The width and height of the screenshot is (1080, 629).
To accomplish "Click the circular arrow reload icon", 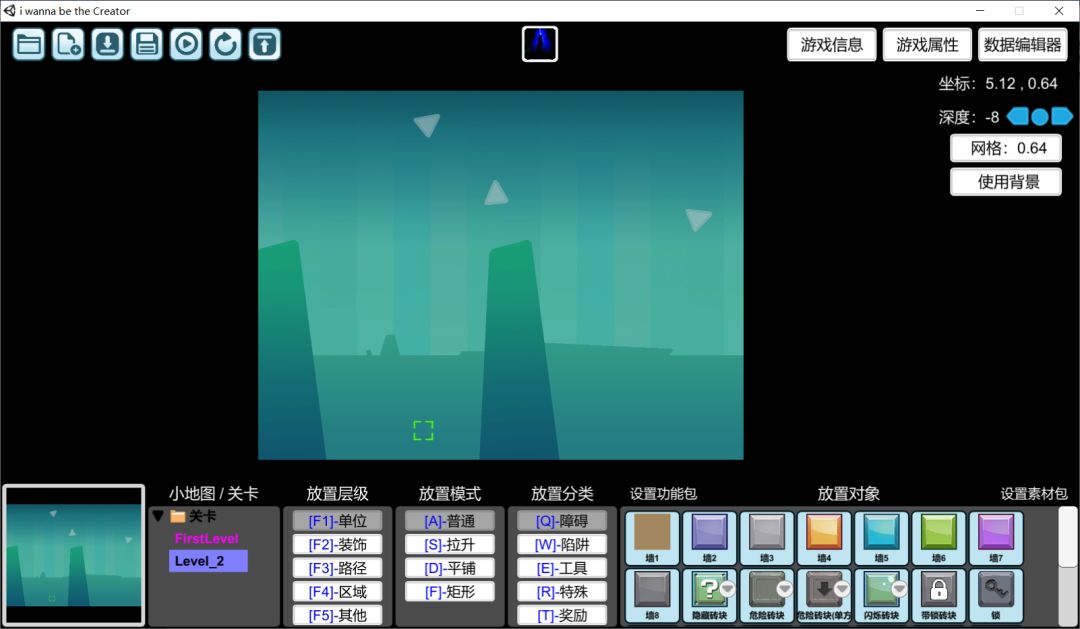I will pyautogui.click(x=225, y=44).
